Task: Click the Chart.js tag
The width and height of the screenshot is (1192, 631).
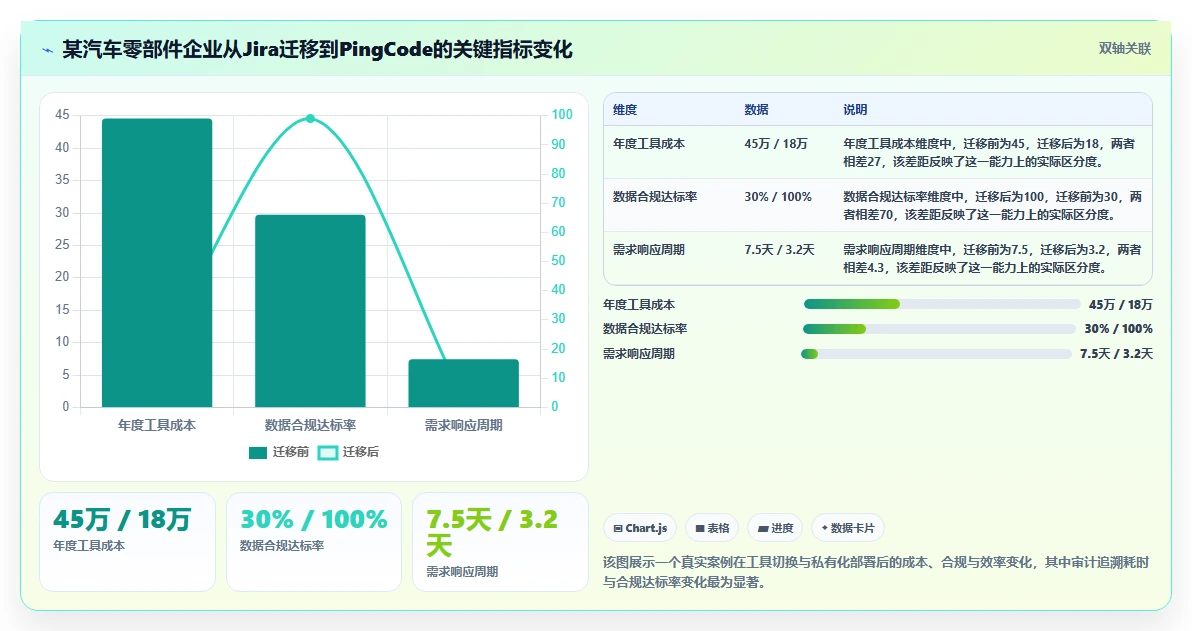Action: coord(640,528)
